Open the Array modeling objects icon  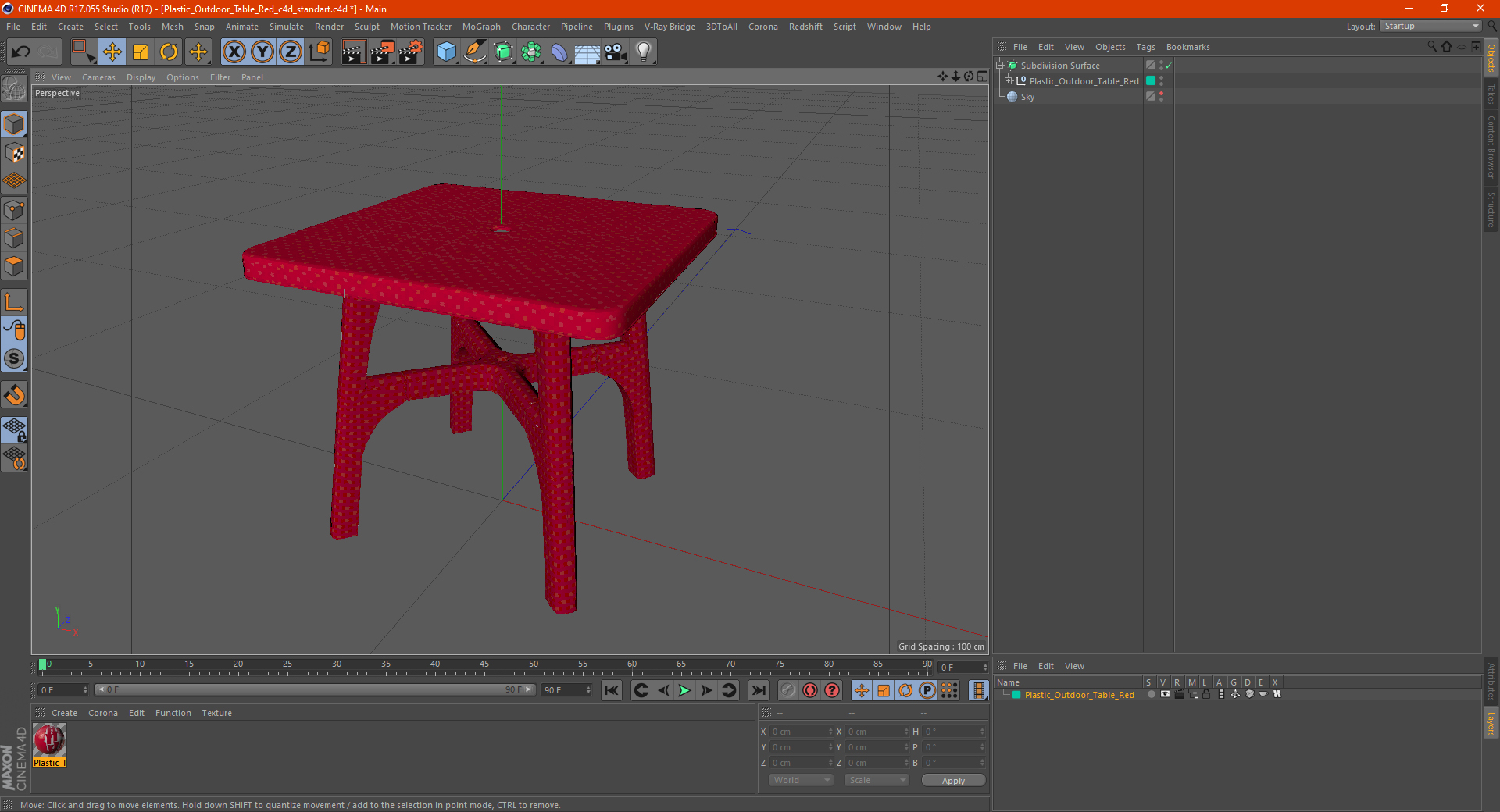[x=532, y=52]
